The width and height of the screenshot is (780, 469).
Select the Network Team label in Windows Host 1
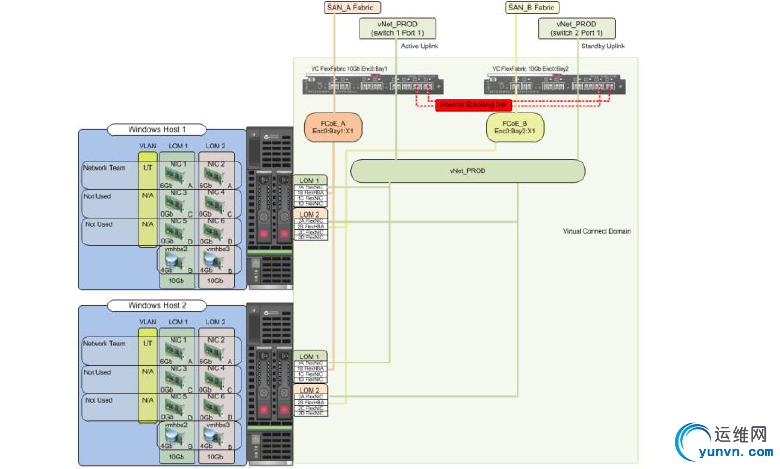coord(104,168)
